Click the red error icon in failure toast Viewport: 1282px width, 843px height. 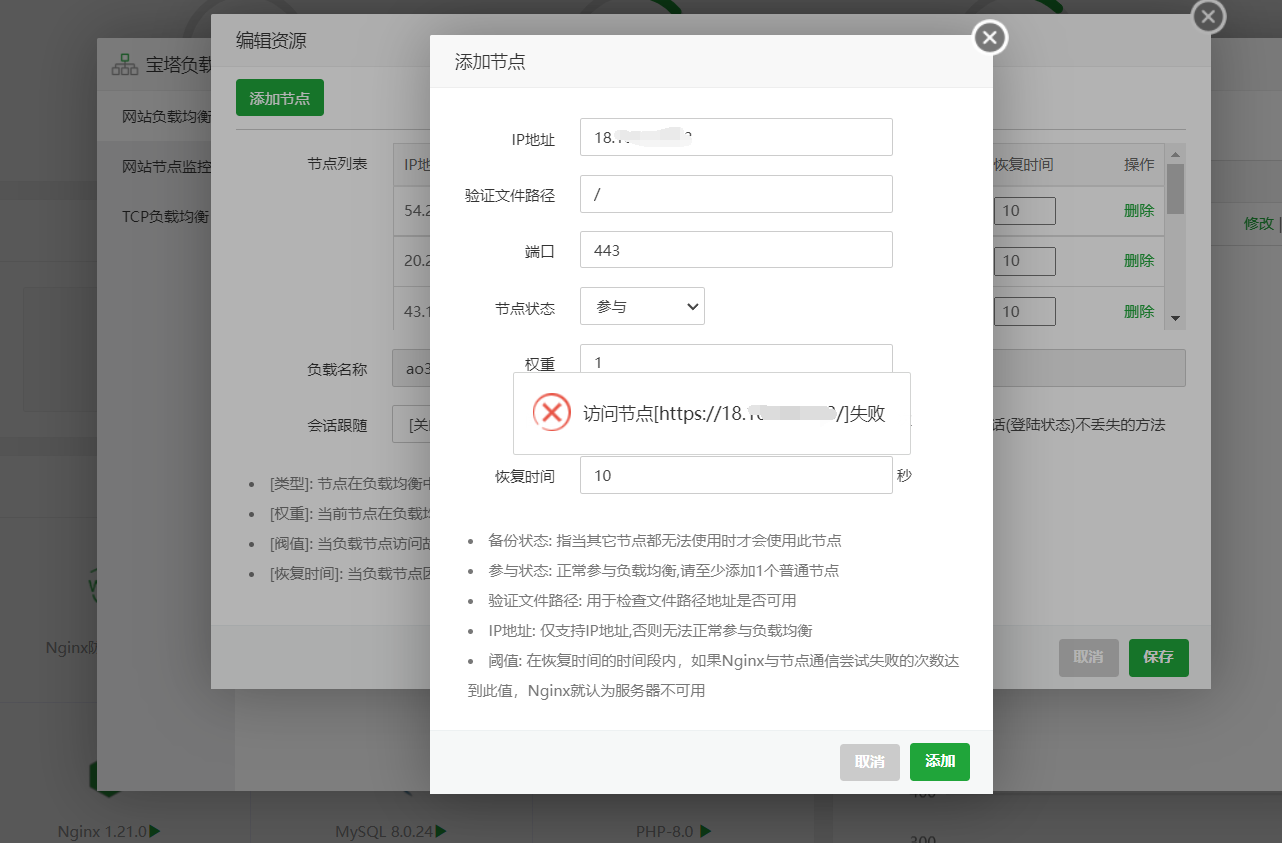[x=551, y=413]
